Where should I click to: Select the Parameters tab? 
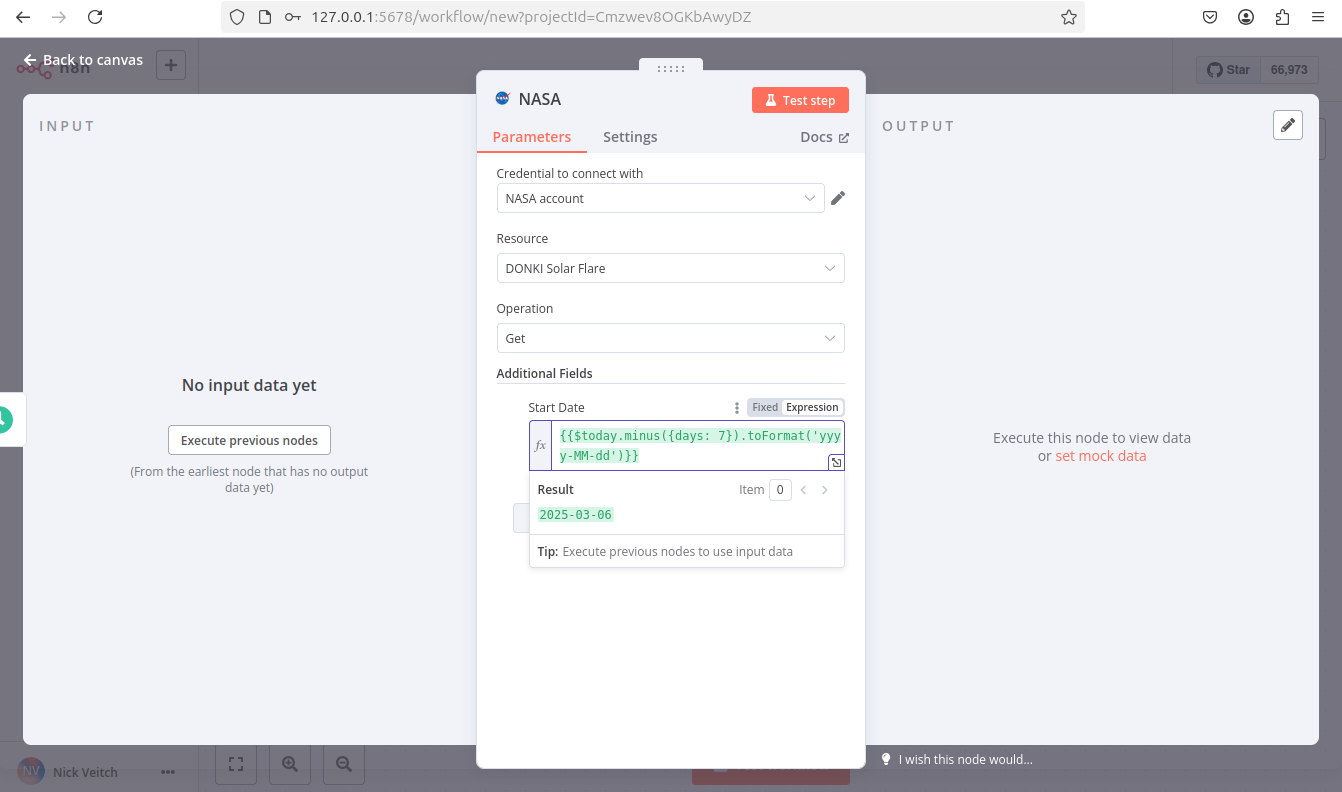coord(531,137)
